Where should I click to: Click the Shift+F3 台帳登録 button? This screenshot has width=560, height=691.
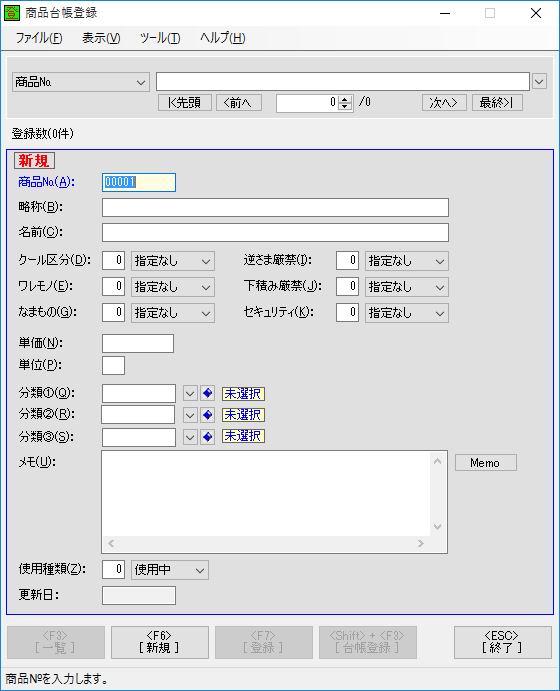[367, 642]
